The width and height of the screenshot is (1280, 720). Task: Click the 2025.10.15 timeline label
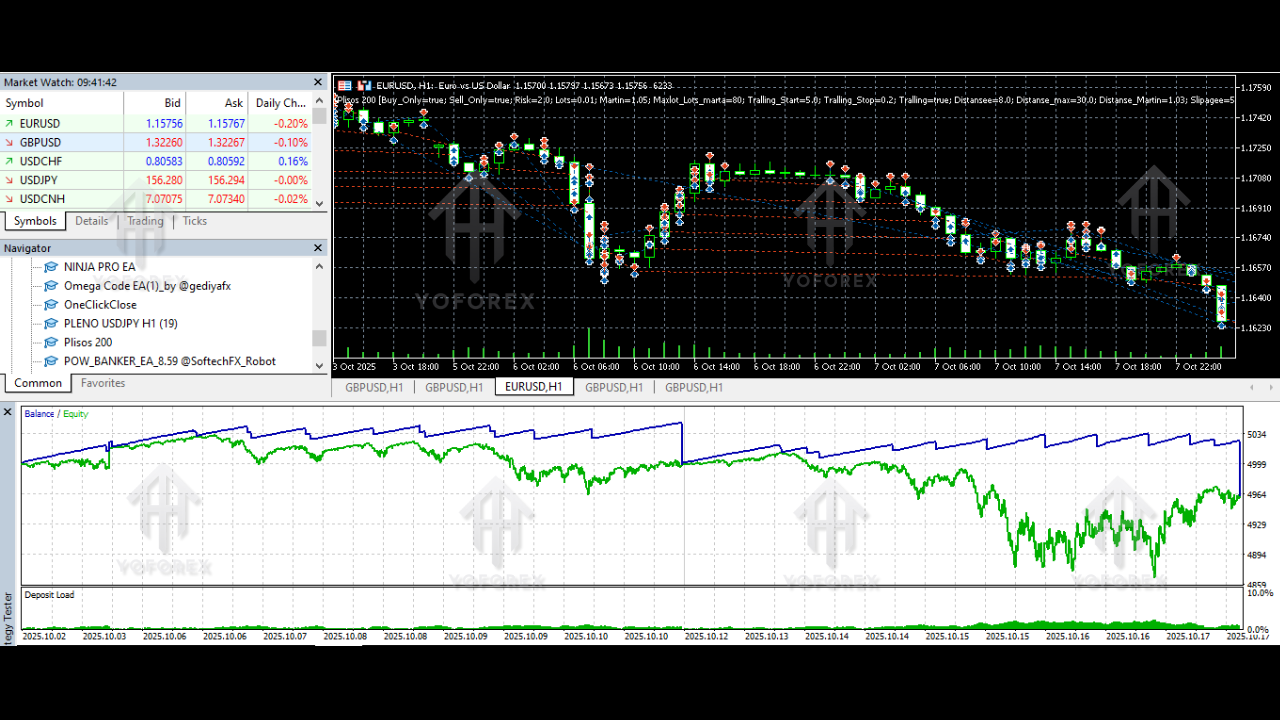(947, 634)
